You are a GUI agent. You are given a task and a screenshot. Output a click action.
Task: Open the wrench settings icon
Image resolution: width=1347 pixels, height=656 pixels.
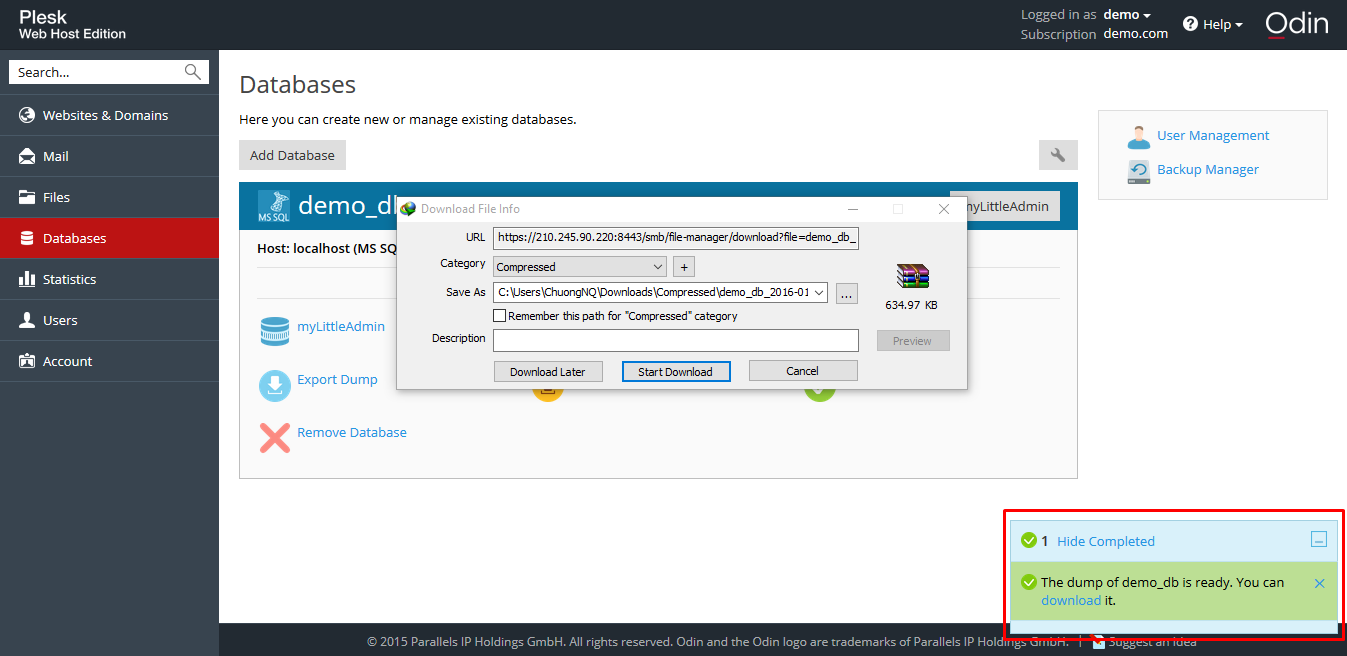[1057, 155]
